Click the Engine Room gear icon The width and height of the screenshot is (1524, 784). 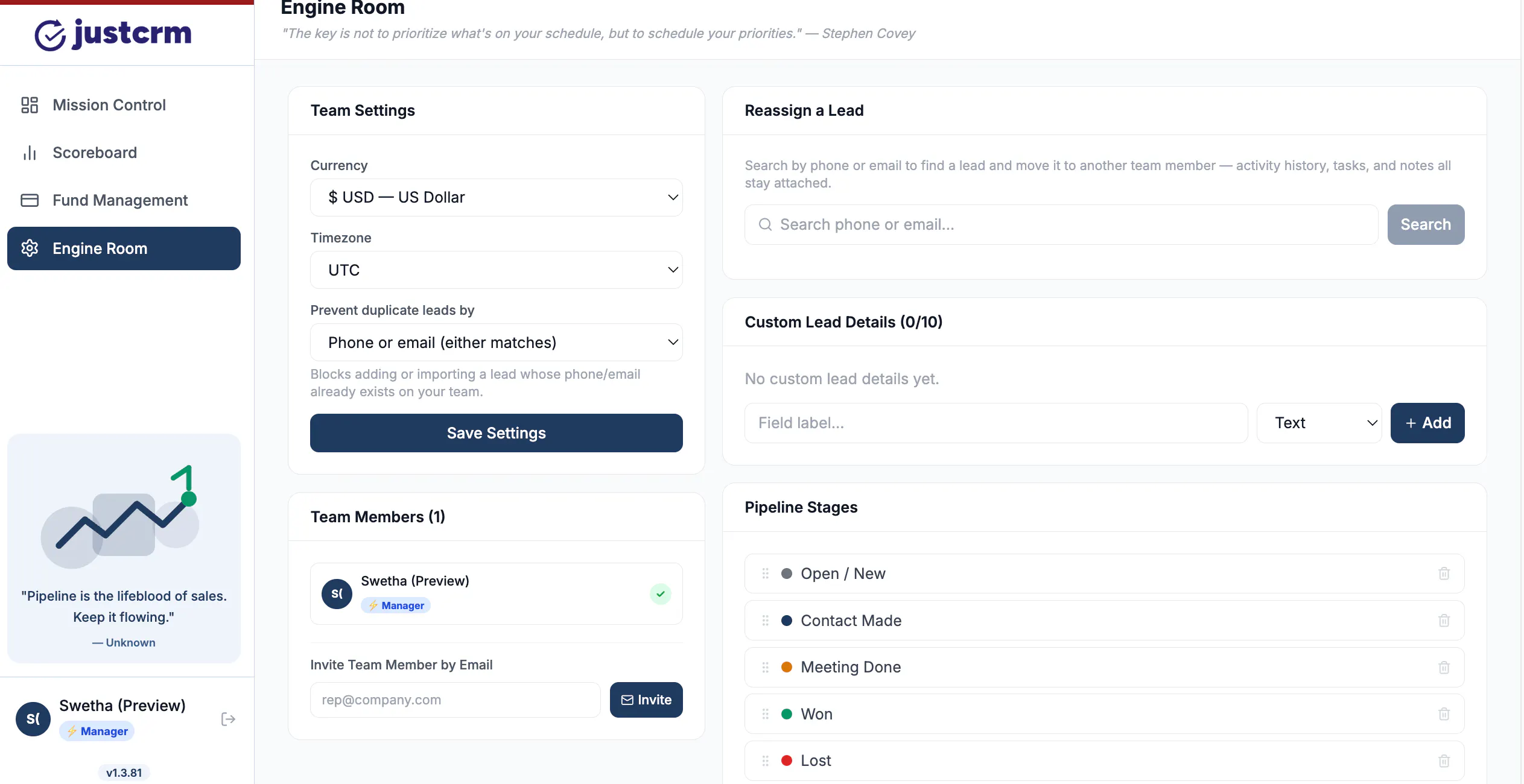click(30, 248)
